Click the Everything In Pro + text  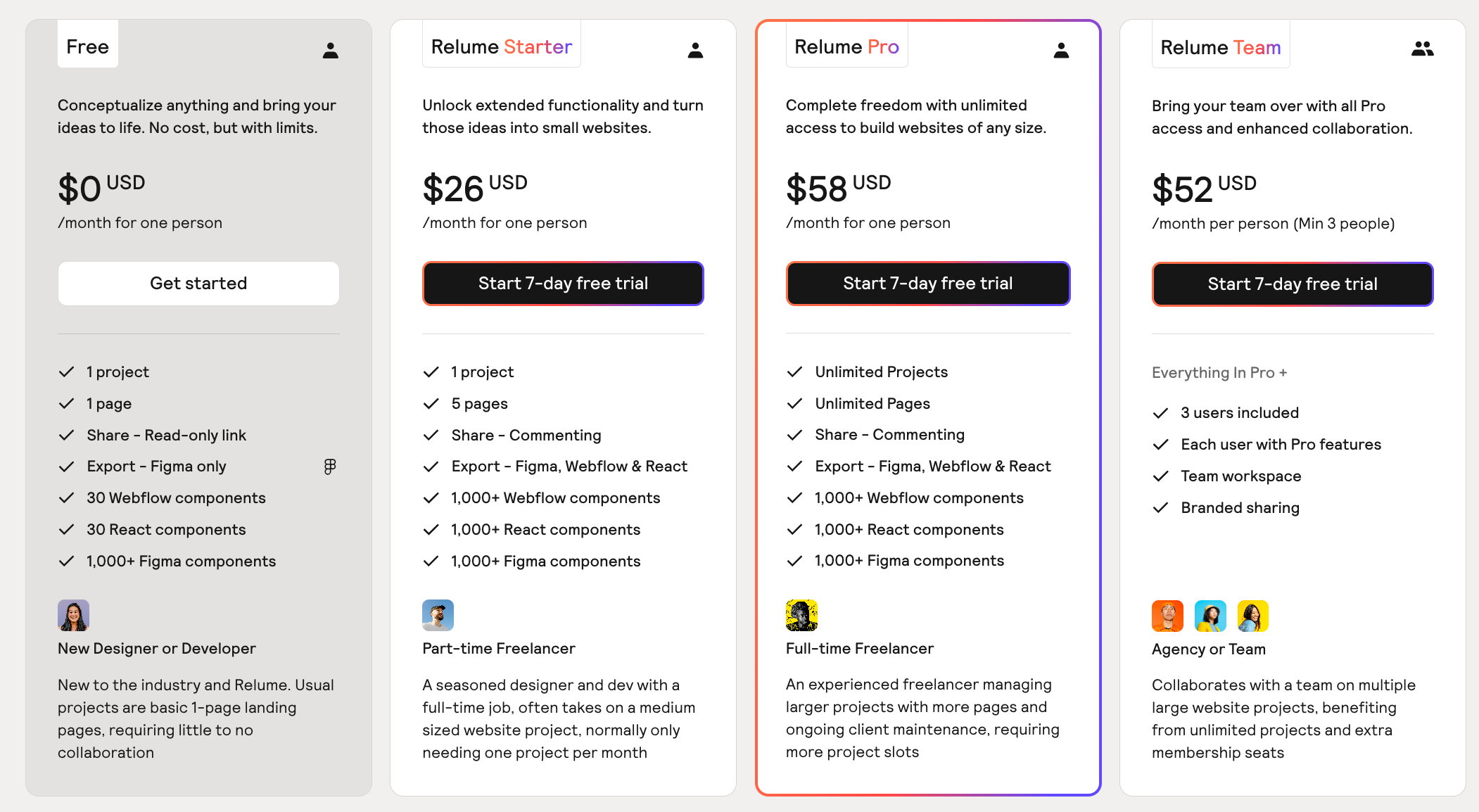(x=1219, y=372)
